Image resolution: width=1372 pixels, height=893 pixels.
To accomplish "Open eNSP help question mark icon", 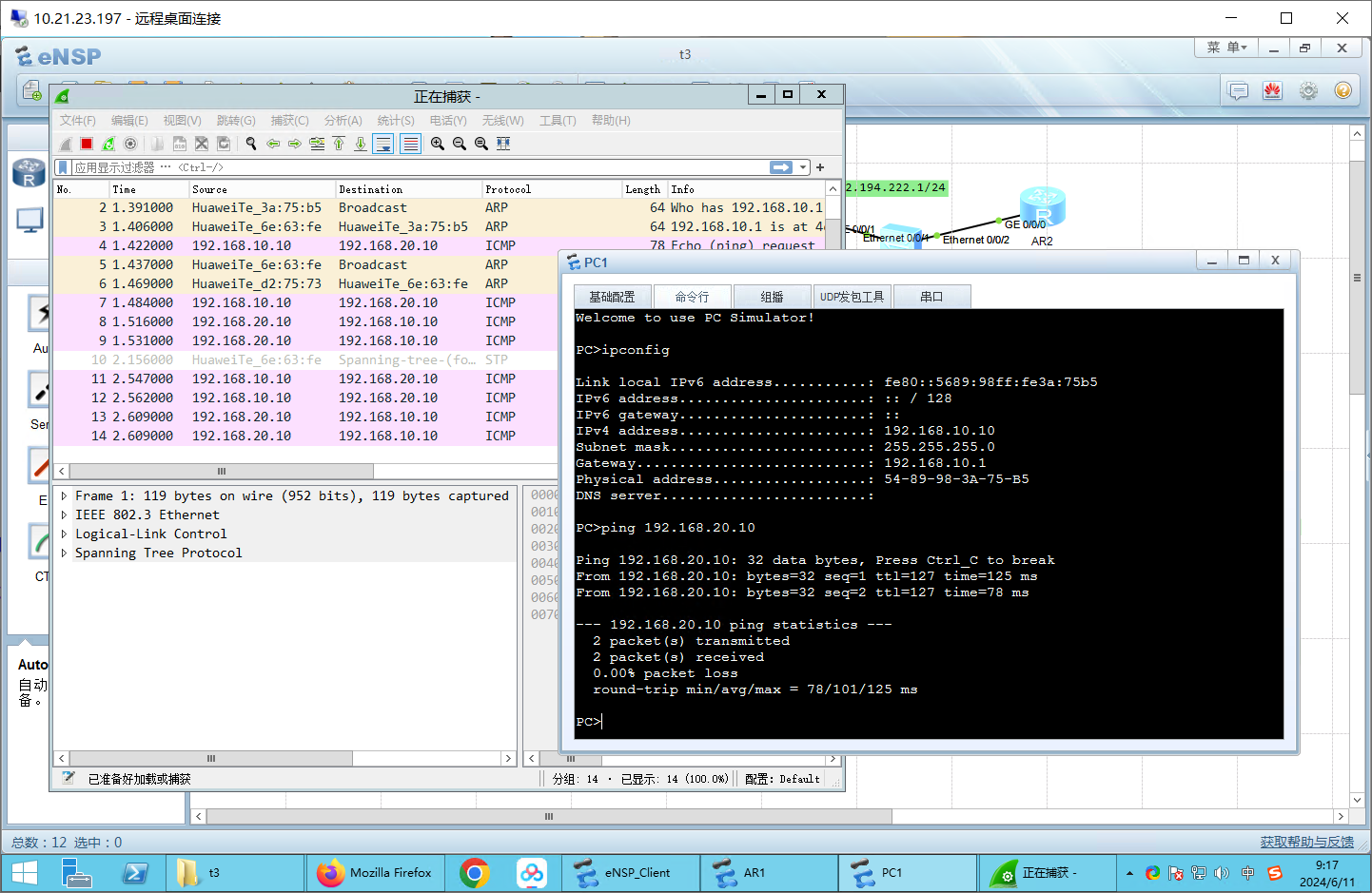I will pyautogui.click(x=1343, y=90).
